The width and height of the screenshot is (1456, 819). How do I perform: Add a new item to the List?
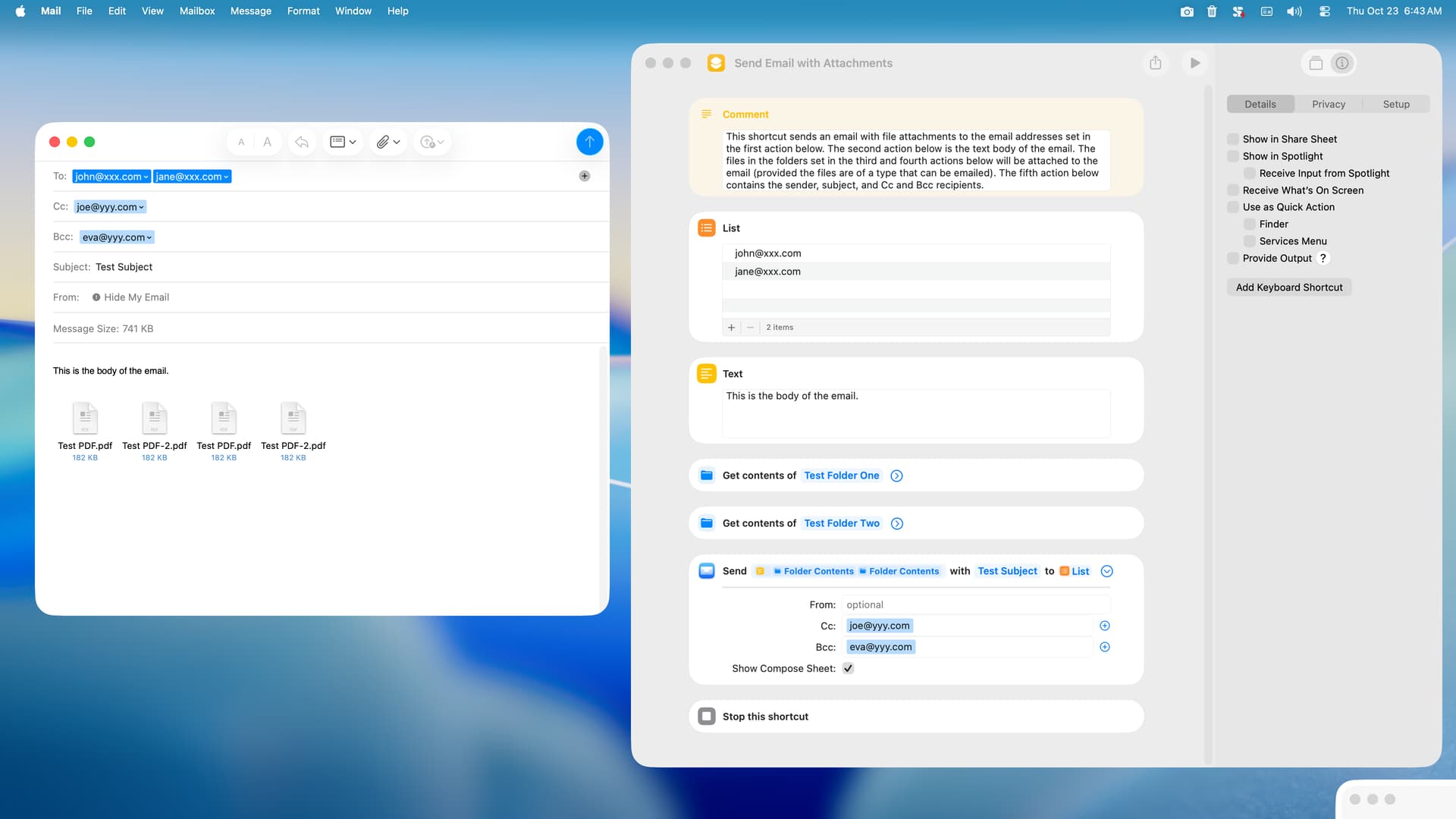coord(731,328)
